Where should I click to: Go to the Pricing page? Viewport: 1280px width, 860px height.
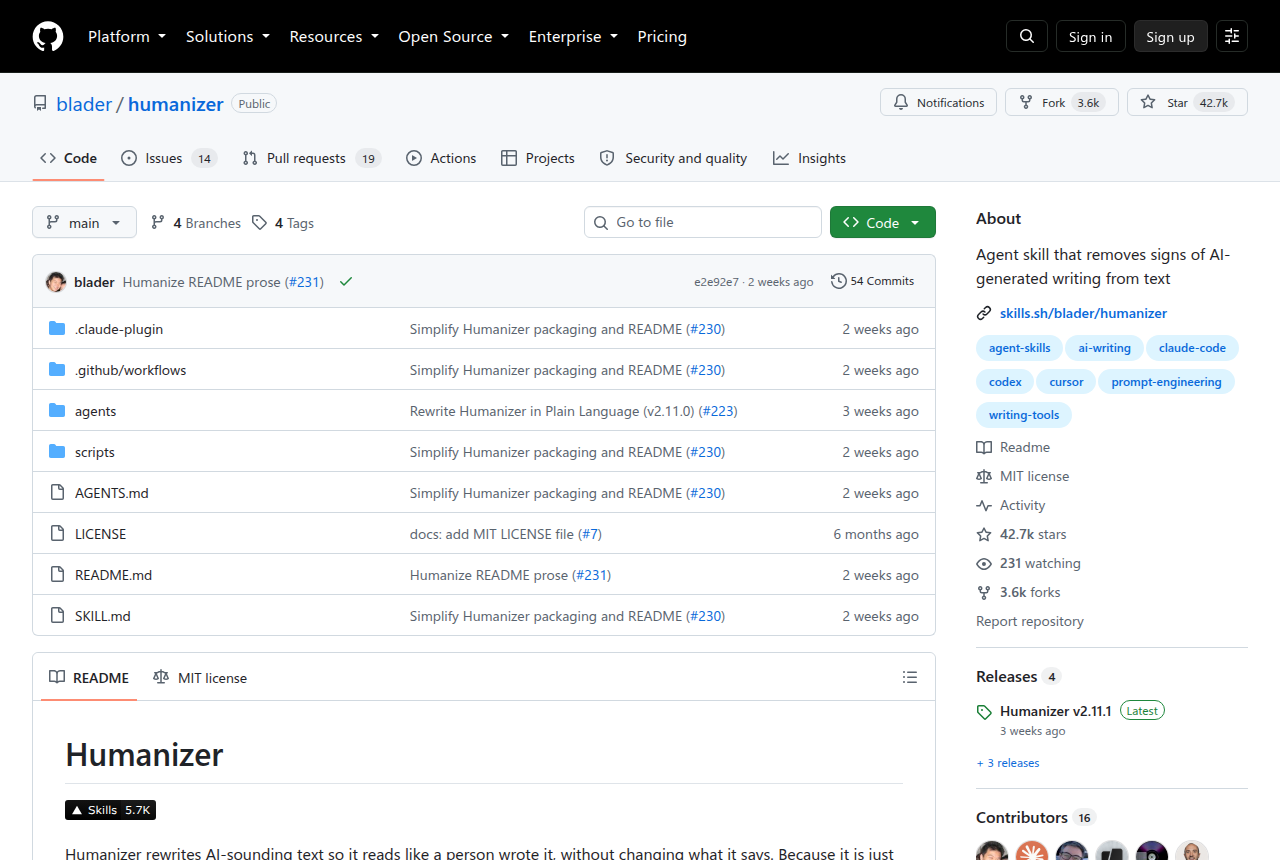(x=662, y=37)
